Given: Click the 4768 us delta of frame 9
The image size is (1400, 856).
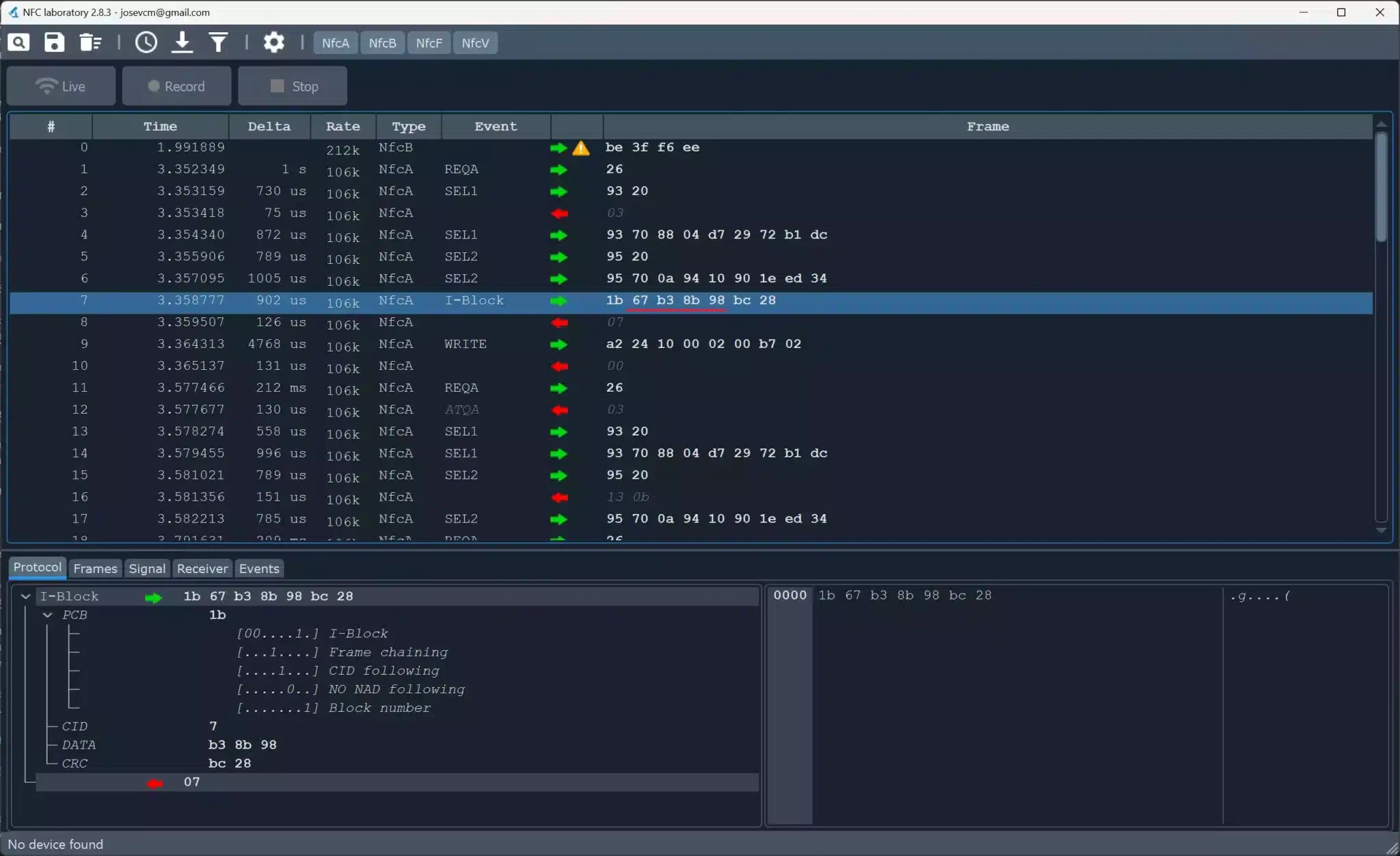Looking at the screenshot, I should coord(277,344).
